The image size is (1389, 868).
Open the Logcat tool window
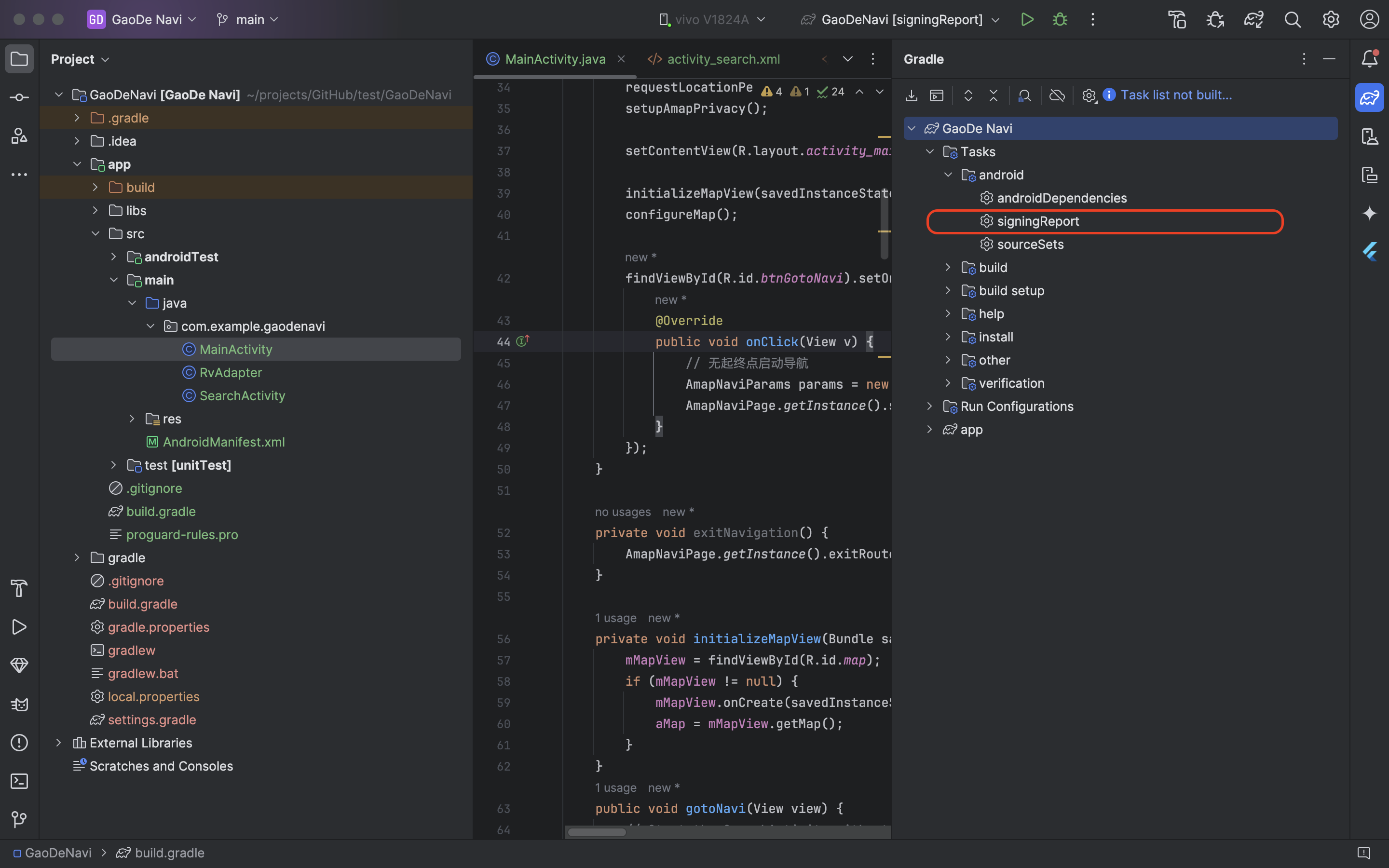[19, 705]
